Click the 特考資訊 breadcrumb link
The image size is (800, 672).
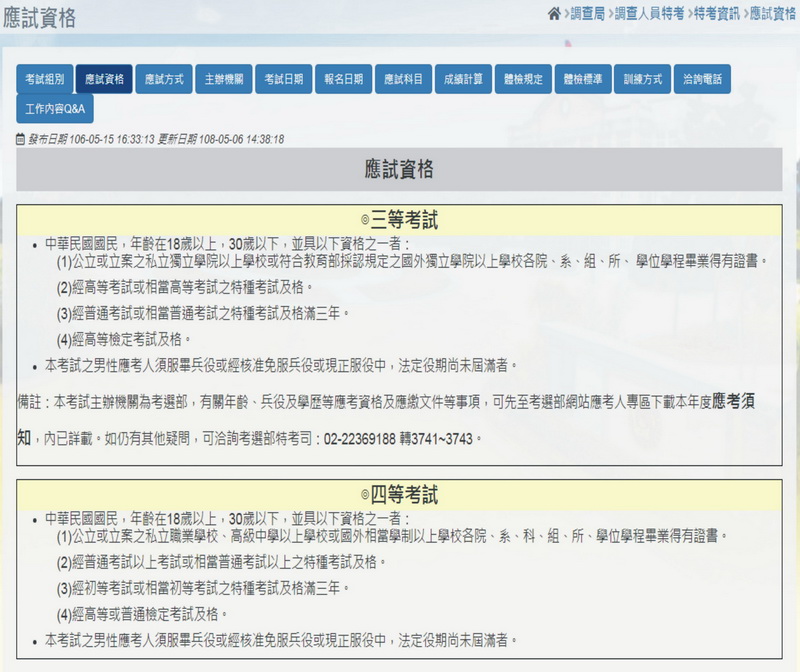coord(717,13)
